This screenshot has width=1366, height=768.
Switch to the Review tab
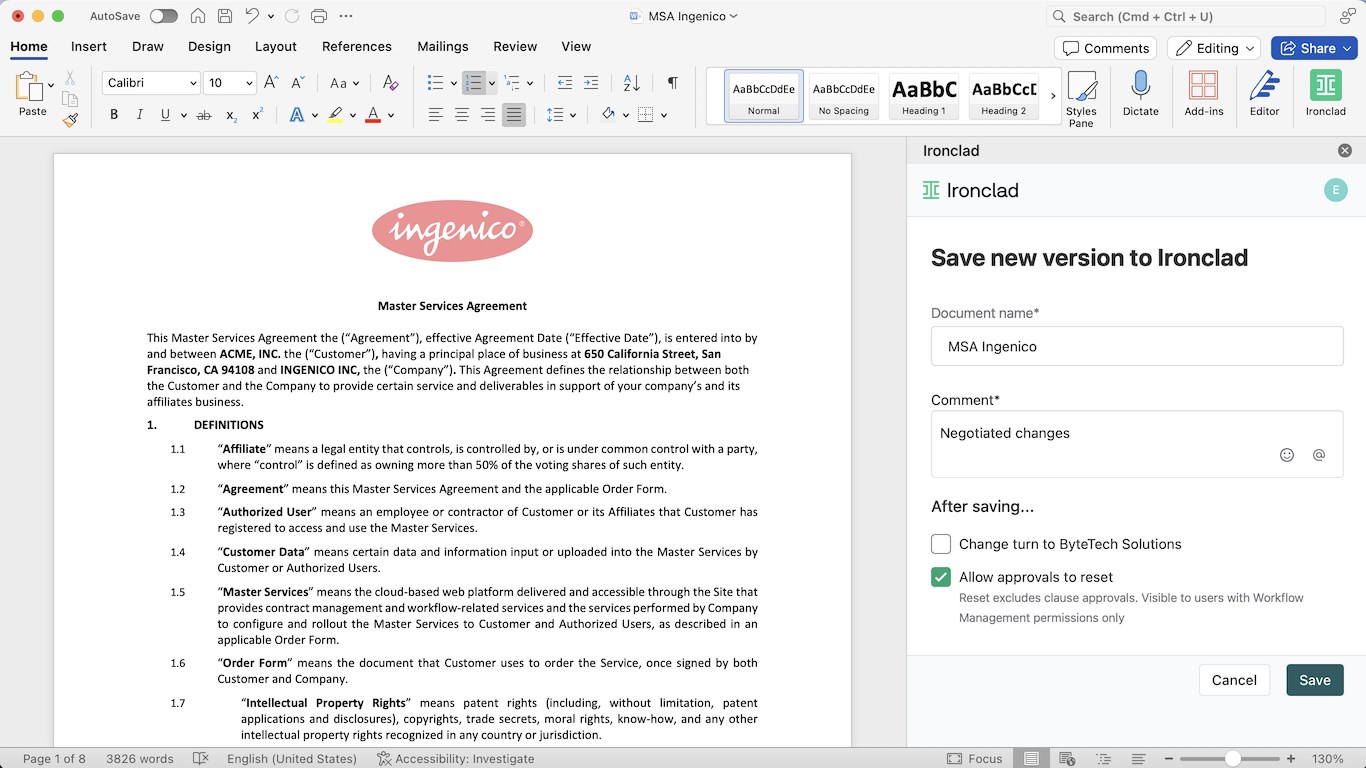[x=515, y=46]
